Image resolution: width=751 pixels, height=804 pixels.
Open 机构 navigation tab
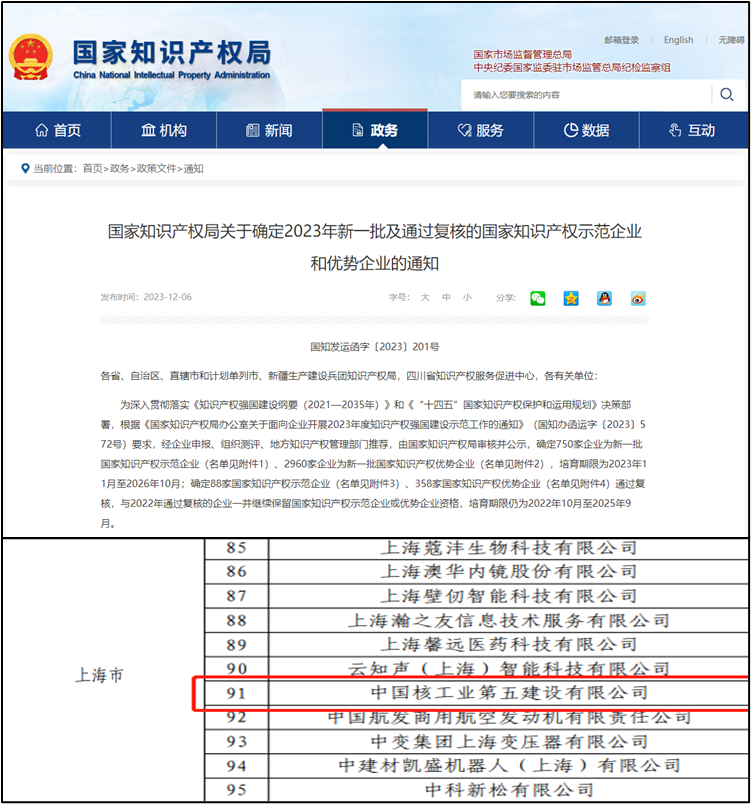coord(164,130)
